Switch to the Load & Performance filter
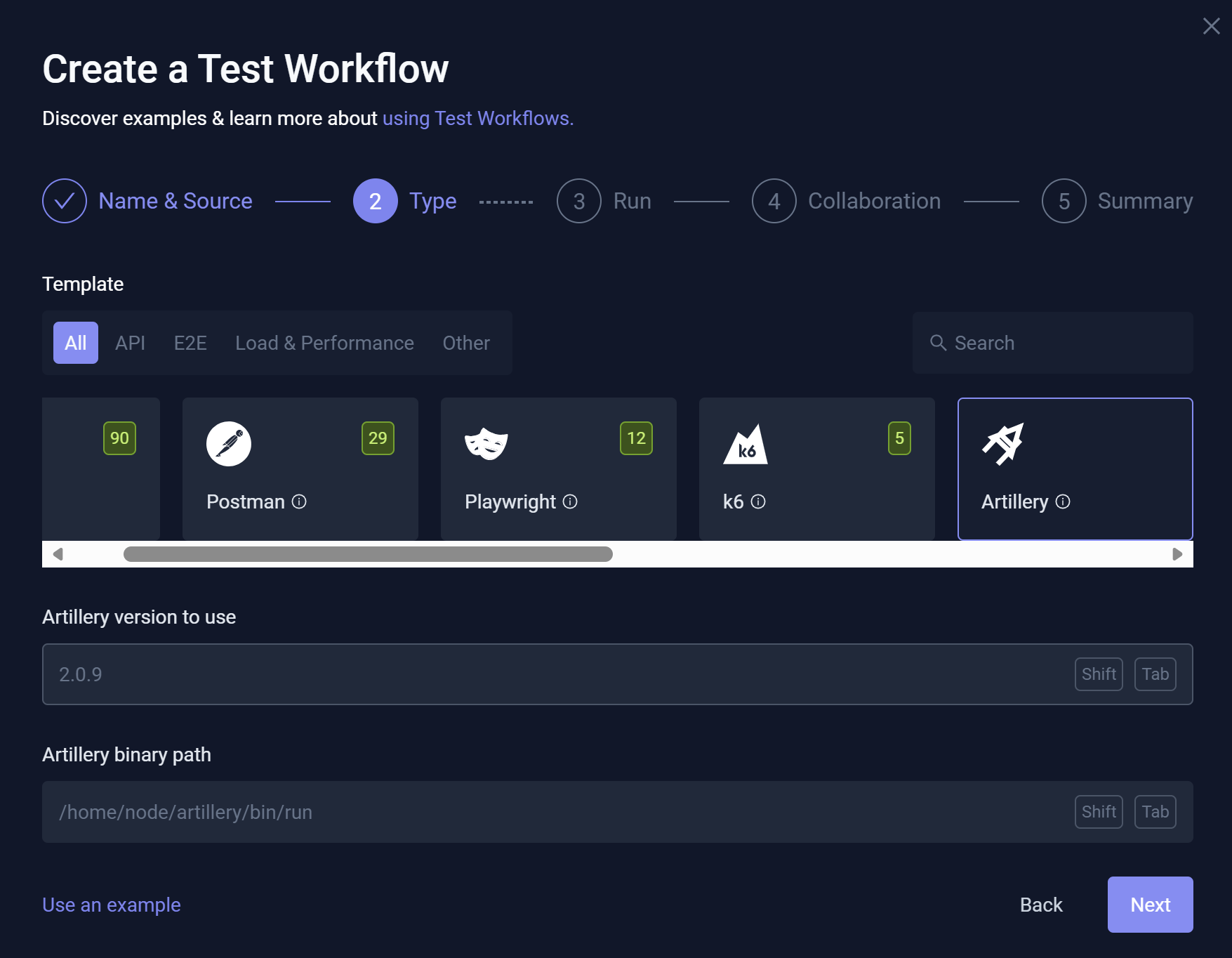The width and height of the screenshot is (1232, 958). [x=324, y=343]
